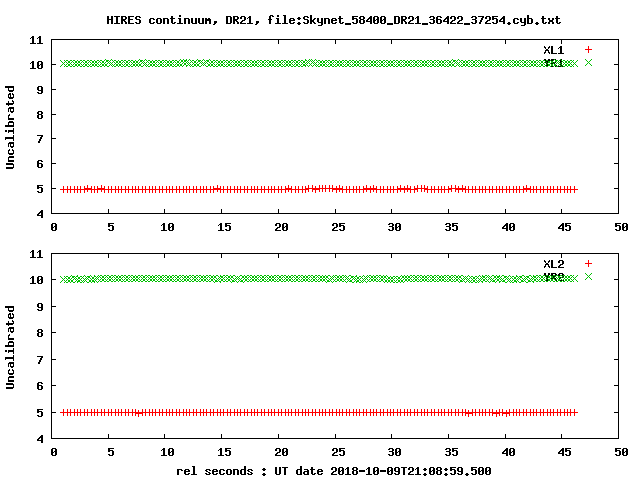
Task: Click the red plus marker beside XL2
Action: click(588, 264)
